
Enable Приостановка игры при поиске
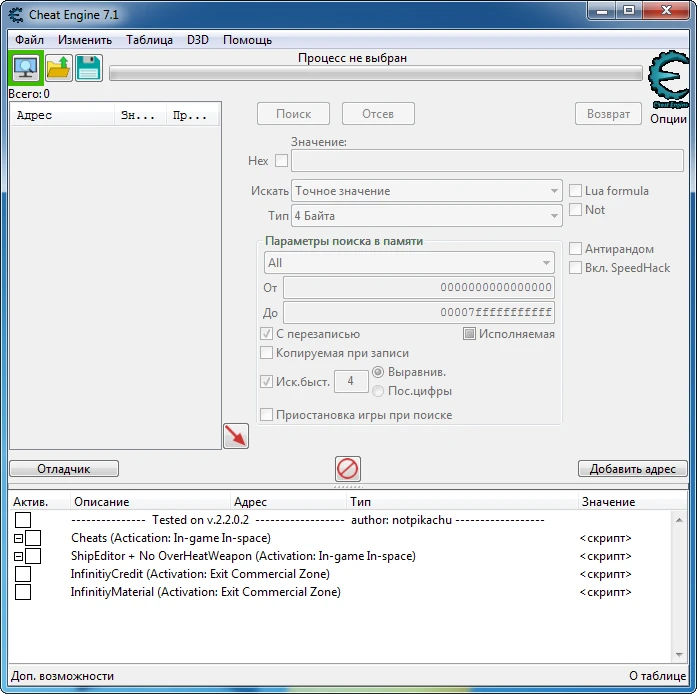point(266,415)
